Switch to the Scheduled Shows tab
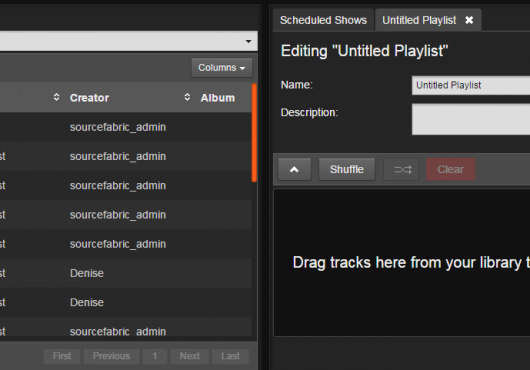Viewport: 530px width, 370px height. [x=323, y=20]
